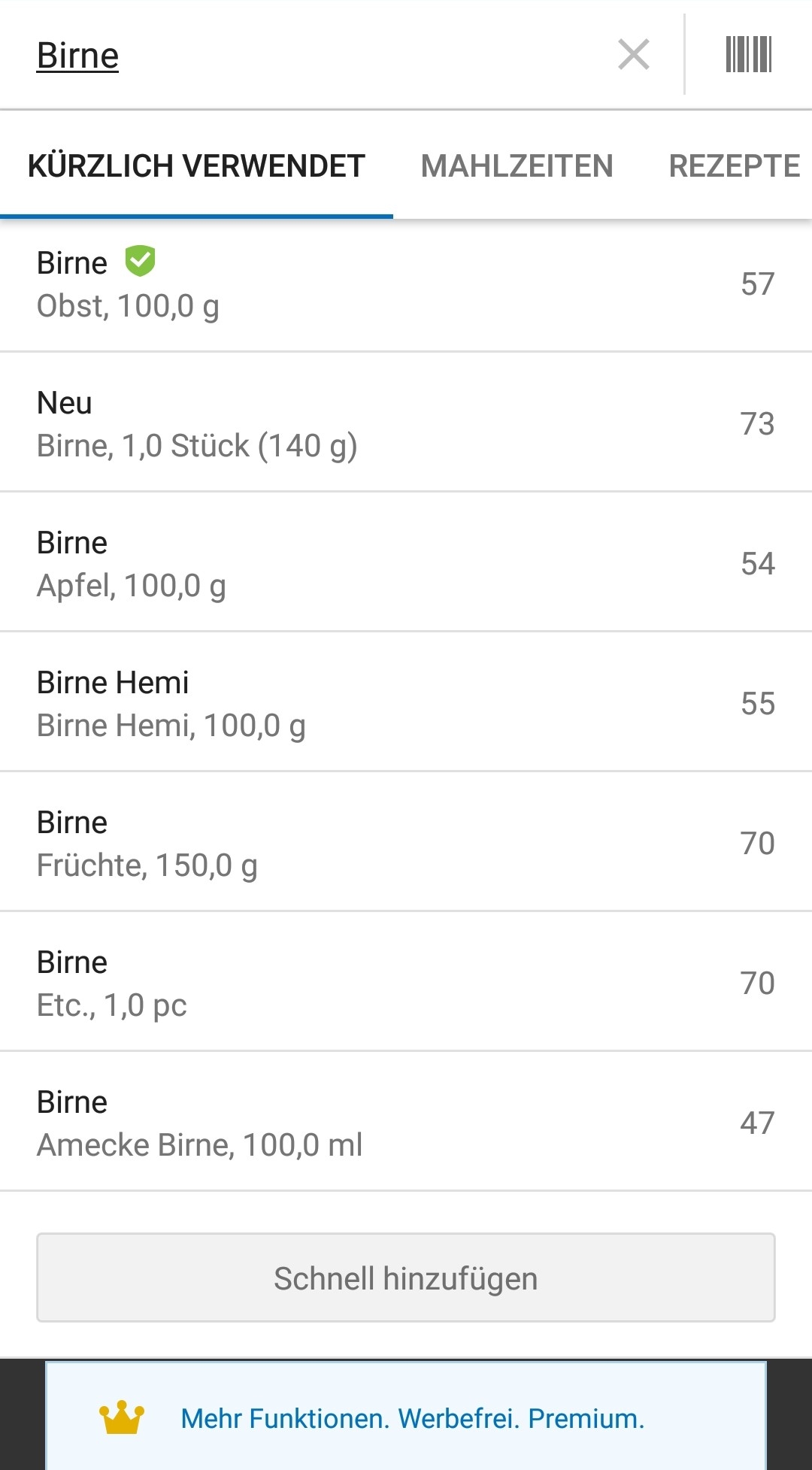This screenshot has width=812, height=1470.
Task: Tap the 47 calorie value for Amecke Birne
Action: (757, 1123)
